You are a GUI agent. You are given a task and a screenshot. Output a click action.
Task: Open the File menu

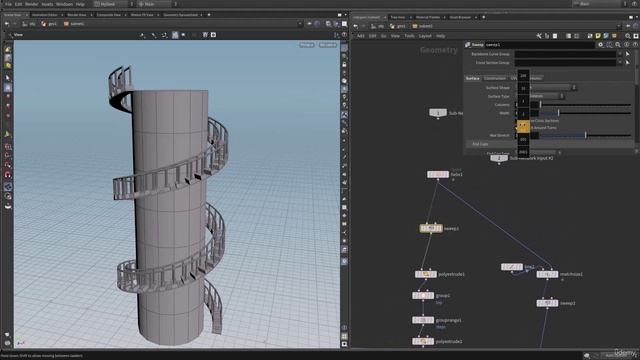(8, 4)
